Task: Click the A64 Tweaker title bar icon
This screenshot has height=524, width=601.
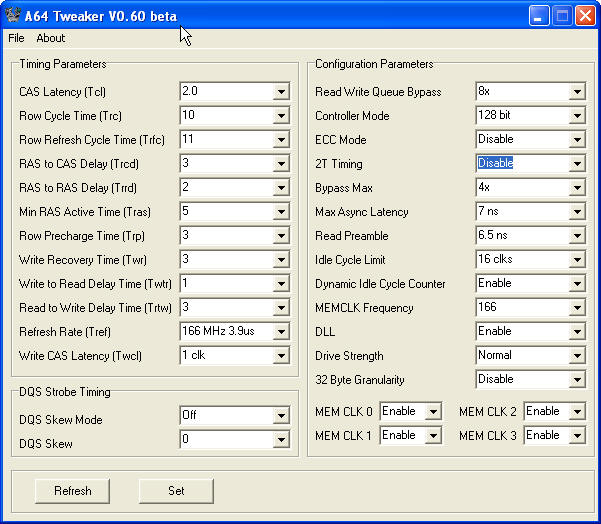Action: point(13,16)
